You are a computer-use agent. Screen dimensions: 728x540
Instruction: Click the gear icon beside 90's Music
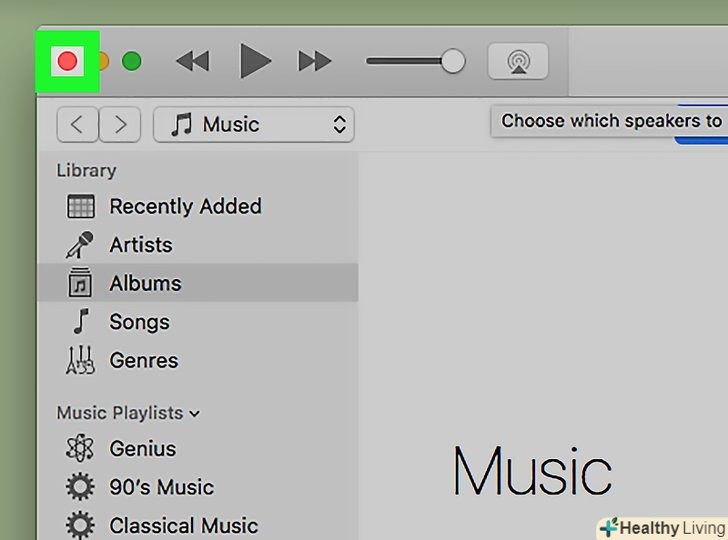[80, 487]
